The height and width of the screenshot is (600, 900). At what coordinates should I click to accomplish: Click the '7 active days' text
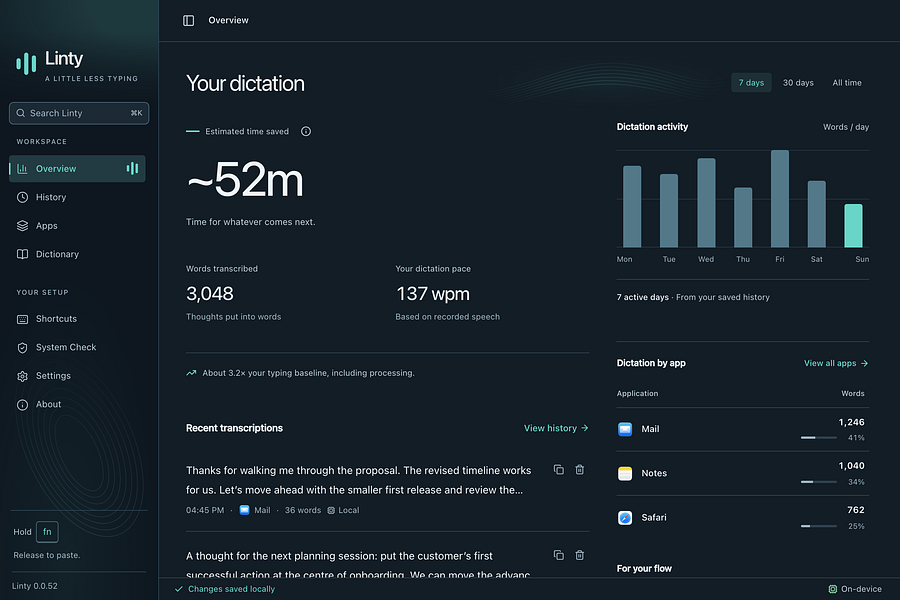pyautogui.click(x=642, y=297)
